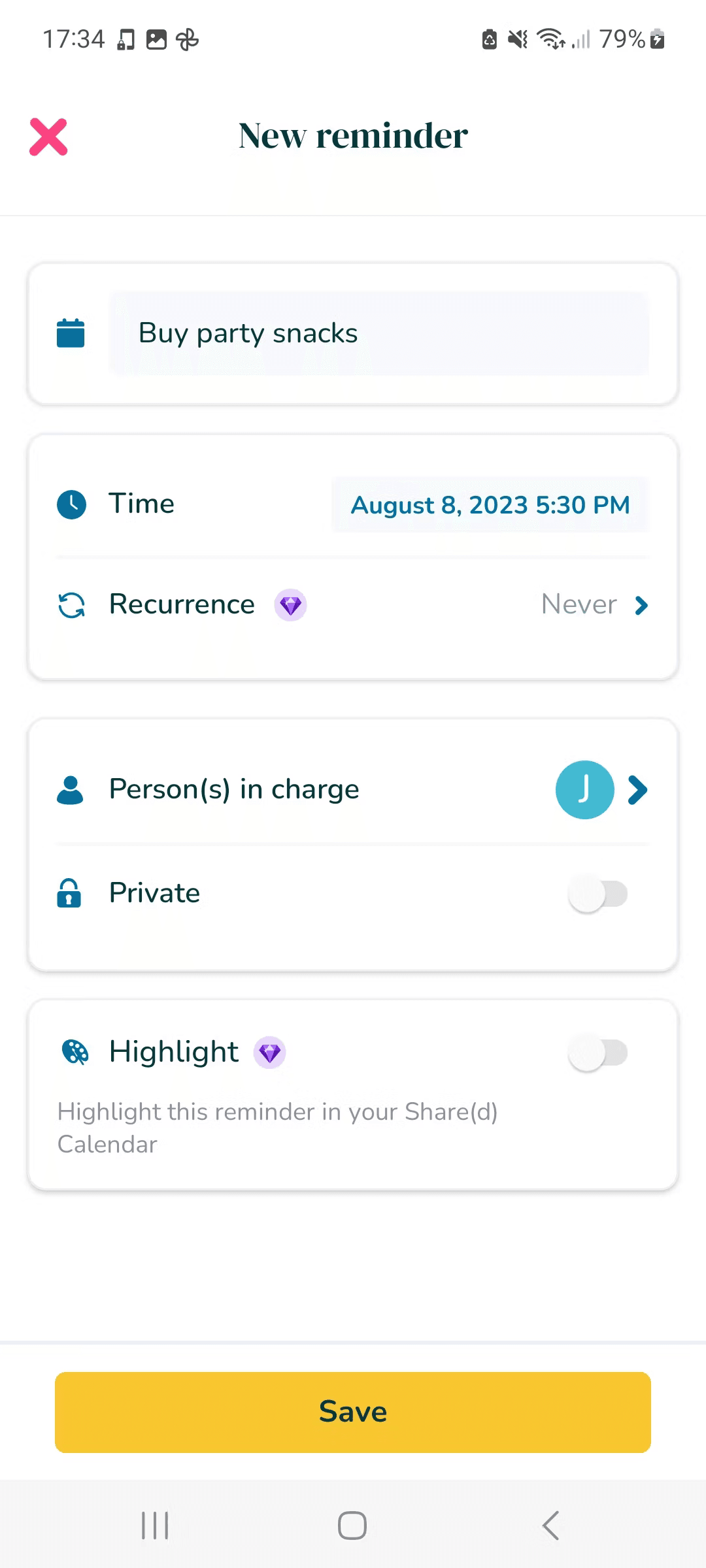Viewport: 706px width, 1568px height.
Task: Edit the reminder title 'Buy party snacks'
Action: pos(379,333)
